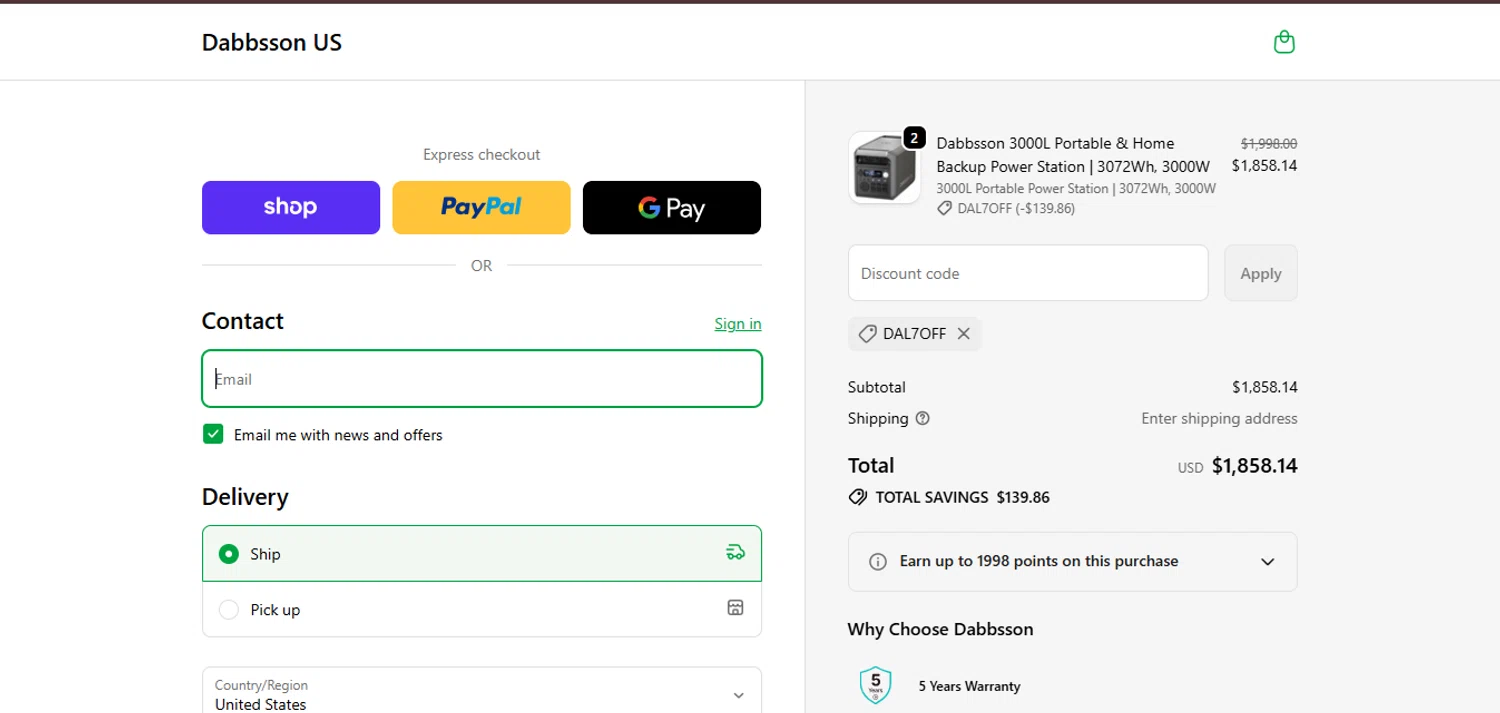Click the tag icon in DAL7OFF chip
The image size is (1500, 713).
click(867, 334)
